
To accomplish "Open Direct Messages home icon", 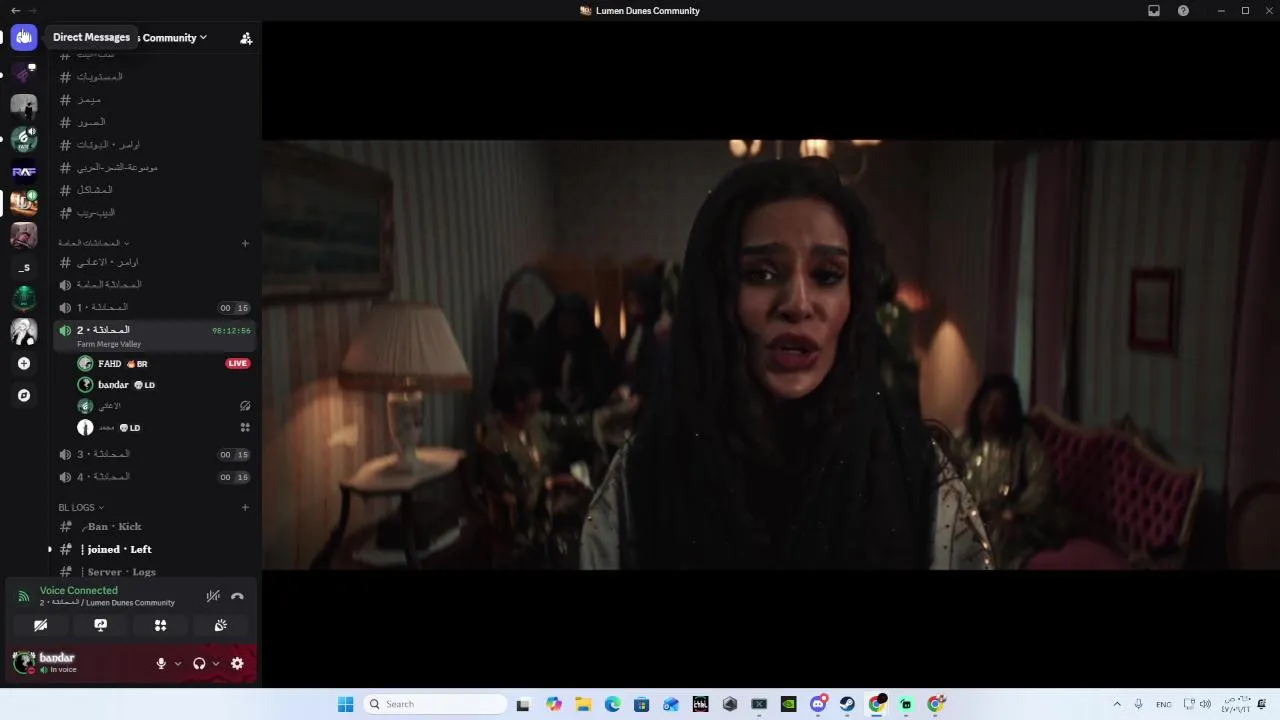I will (24, 37).
